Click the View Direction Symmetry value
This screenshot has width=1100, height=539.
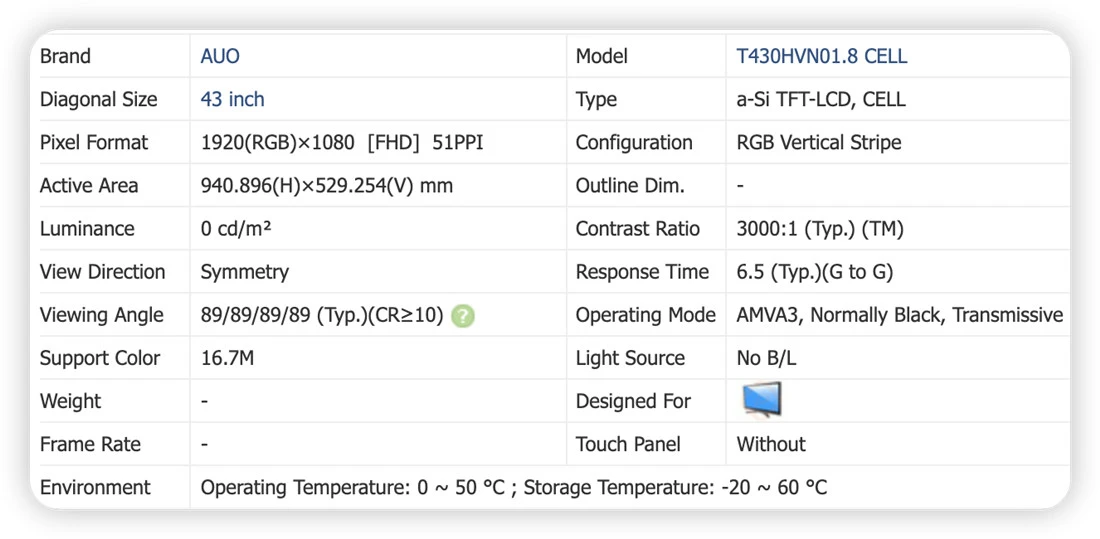245,272
